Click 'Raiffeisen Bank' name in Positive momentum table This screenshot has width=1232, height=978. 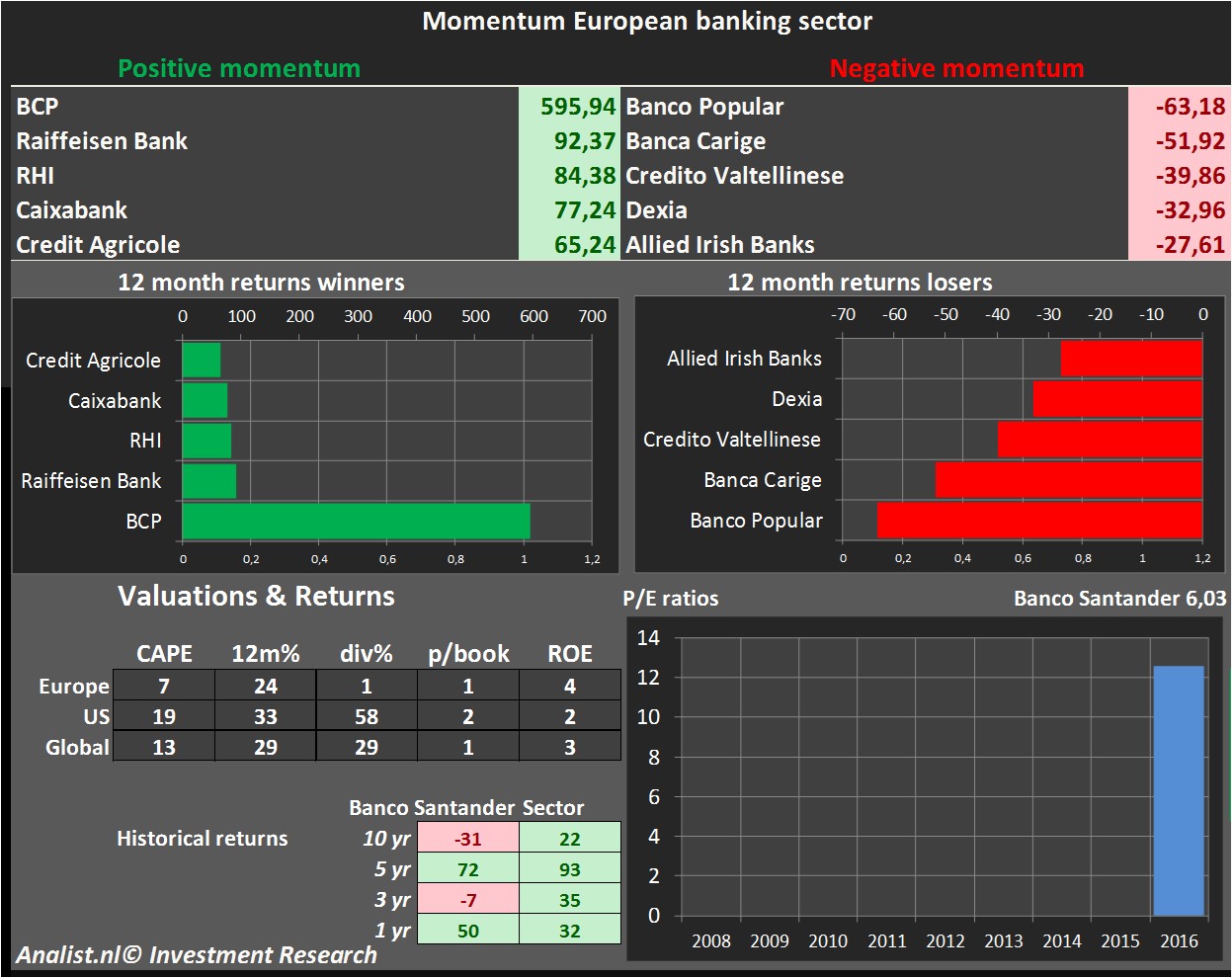click(102, 141)
